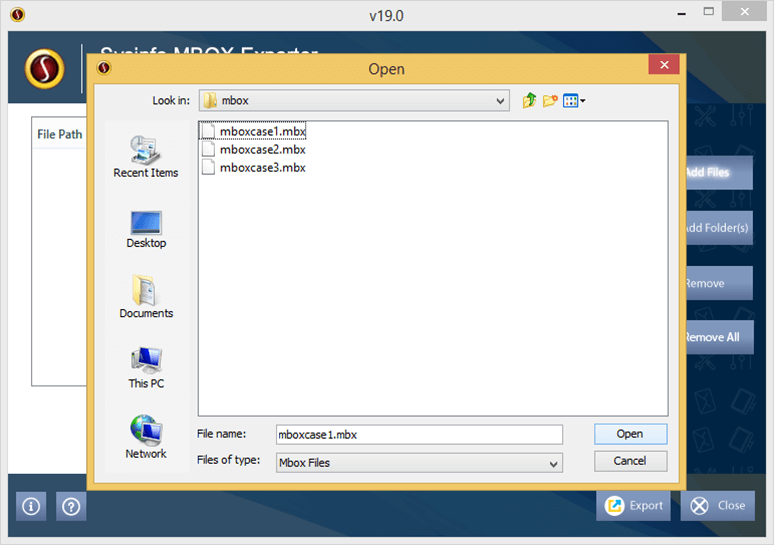775x545 pixels.
Task: Open the view menu icon
Action: tap(574, 101)
